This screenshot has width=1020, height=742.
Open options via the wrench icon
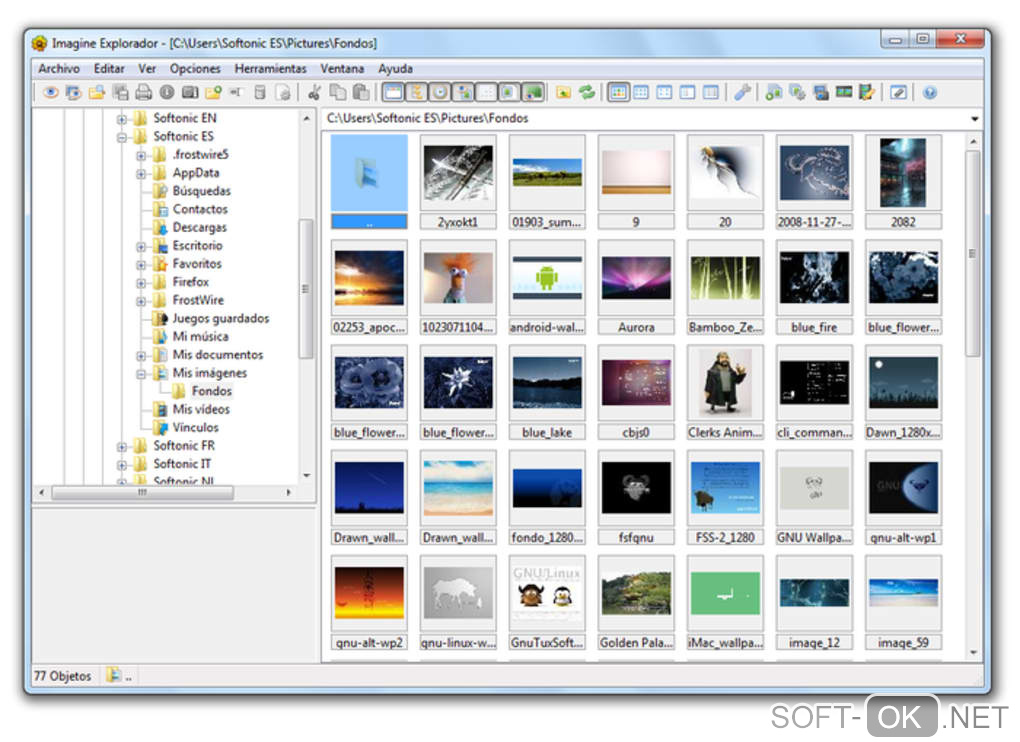point(741,93)
